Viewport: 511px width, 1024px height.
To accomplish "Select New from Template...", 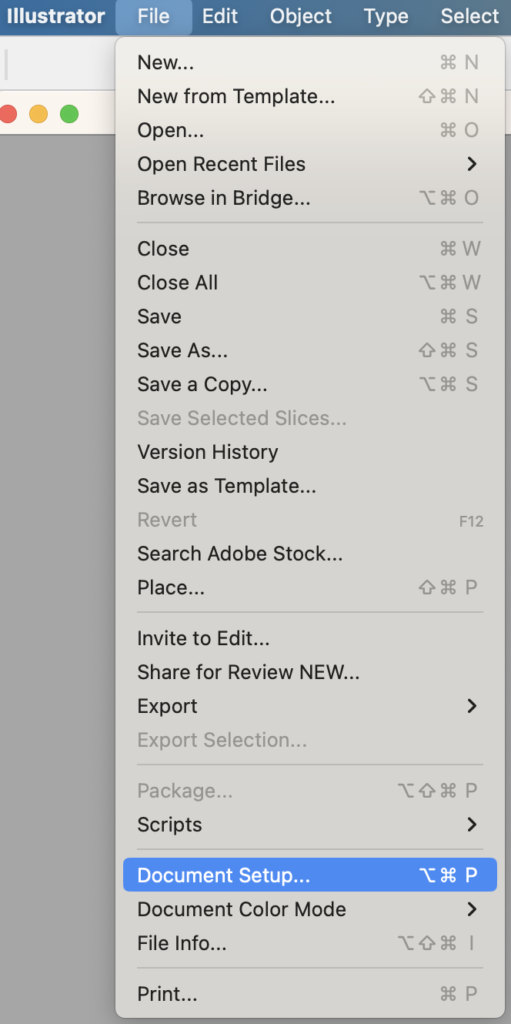I will [310, 97].
